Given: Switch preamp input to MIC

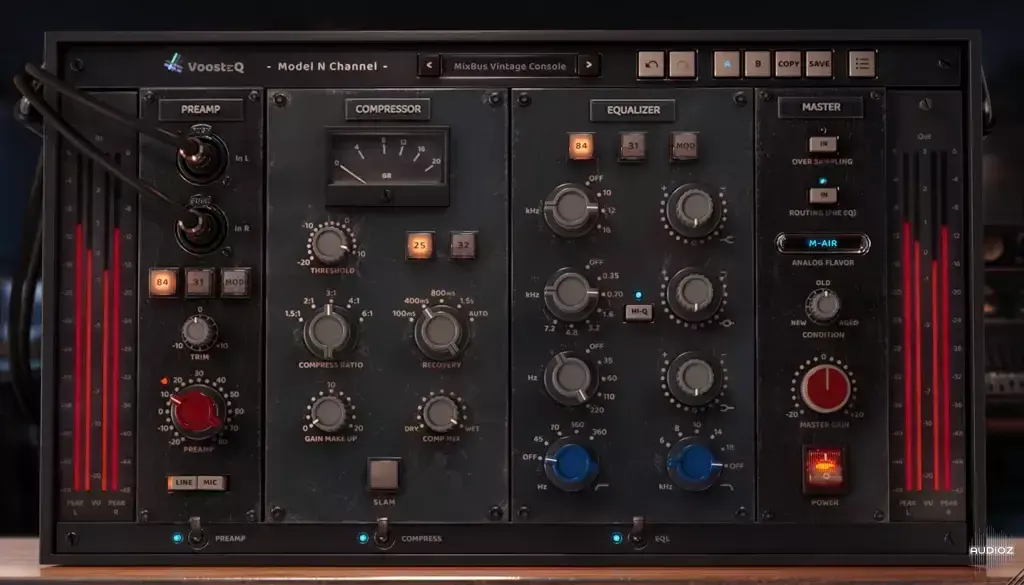Looking at the screenshot, I should [x=212, y=482].
